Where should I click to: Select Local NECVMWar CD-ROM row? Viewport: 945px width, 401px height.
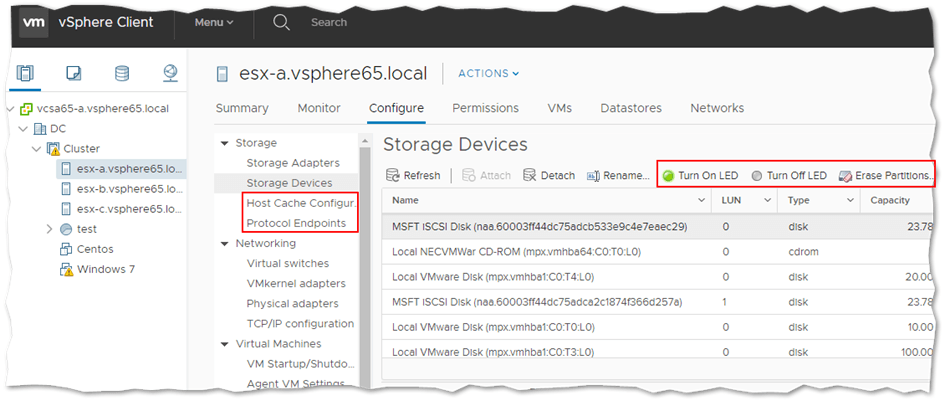pos(657,252)
